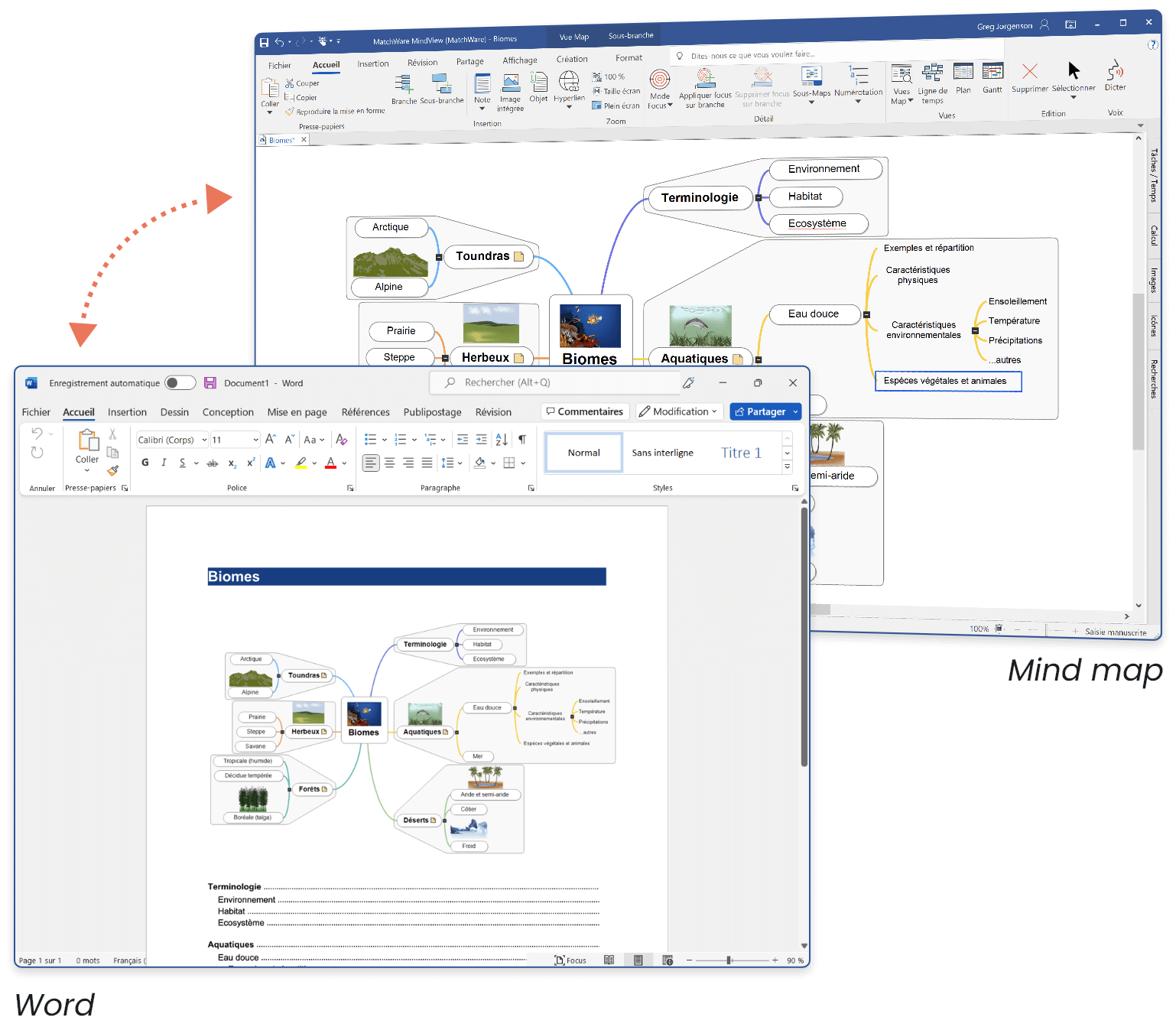Expand the Word styles gallery
Image resolution: width=1176 pixels, height=1027 pixels.
[x=788, y=466]
